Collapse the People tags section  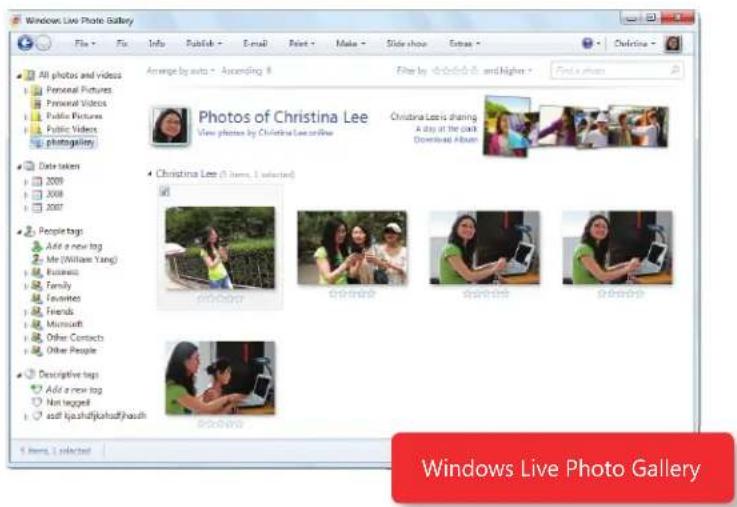tap(19, 232)
